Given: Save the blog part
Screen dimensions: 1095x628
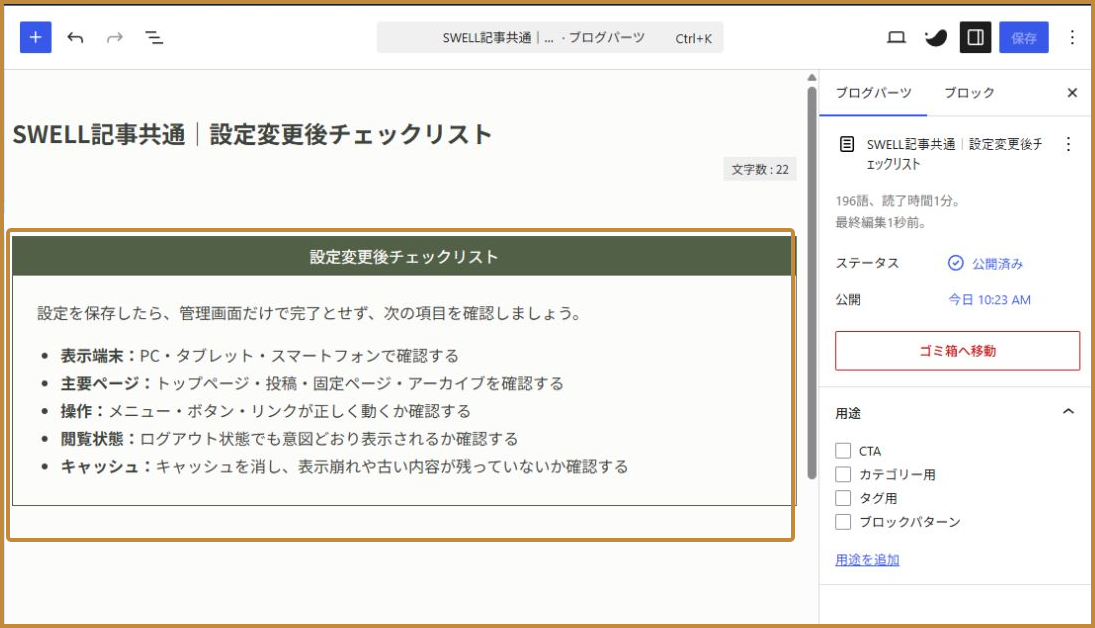Looking at the screenshot, I should coord(1024,38).
